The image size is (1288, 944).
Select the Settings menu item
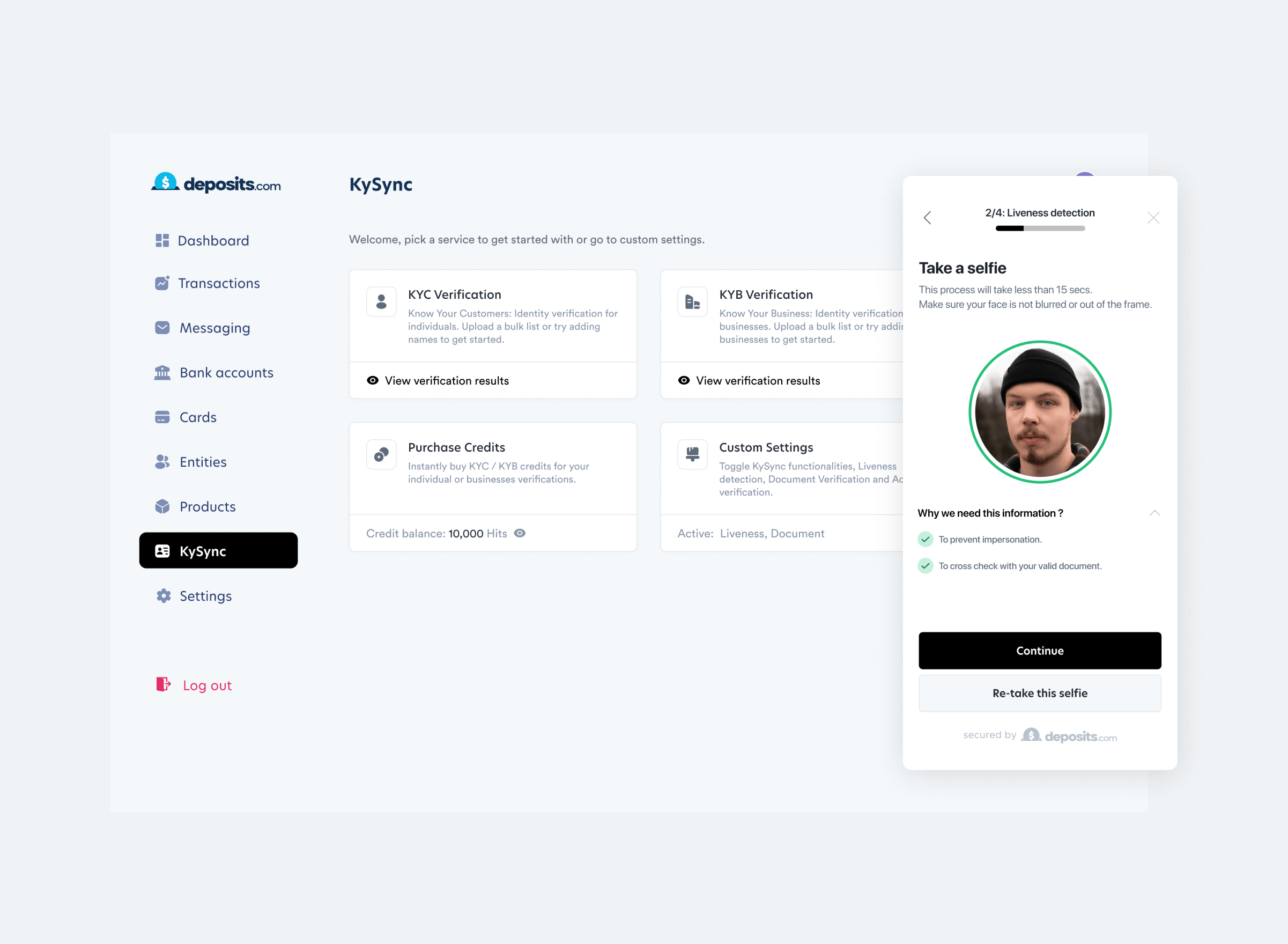(204, 595)
